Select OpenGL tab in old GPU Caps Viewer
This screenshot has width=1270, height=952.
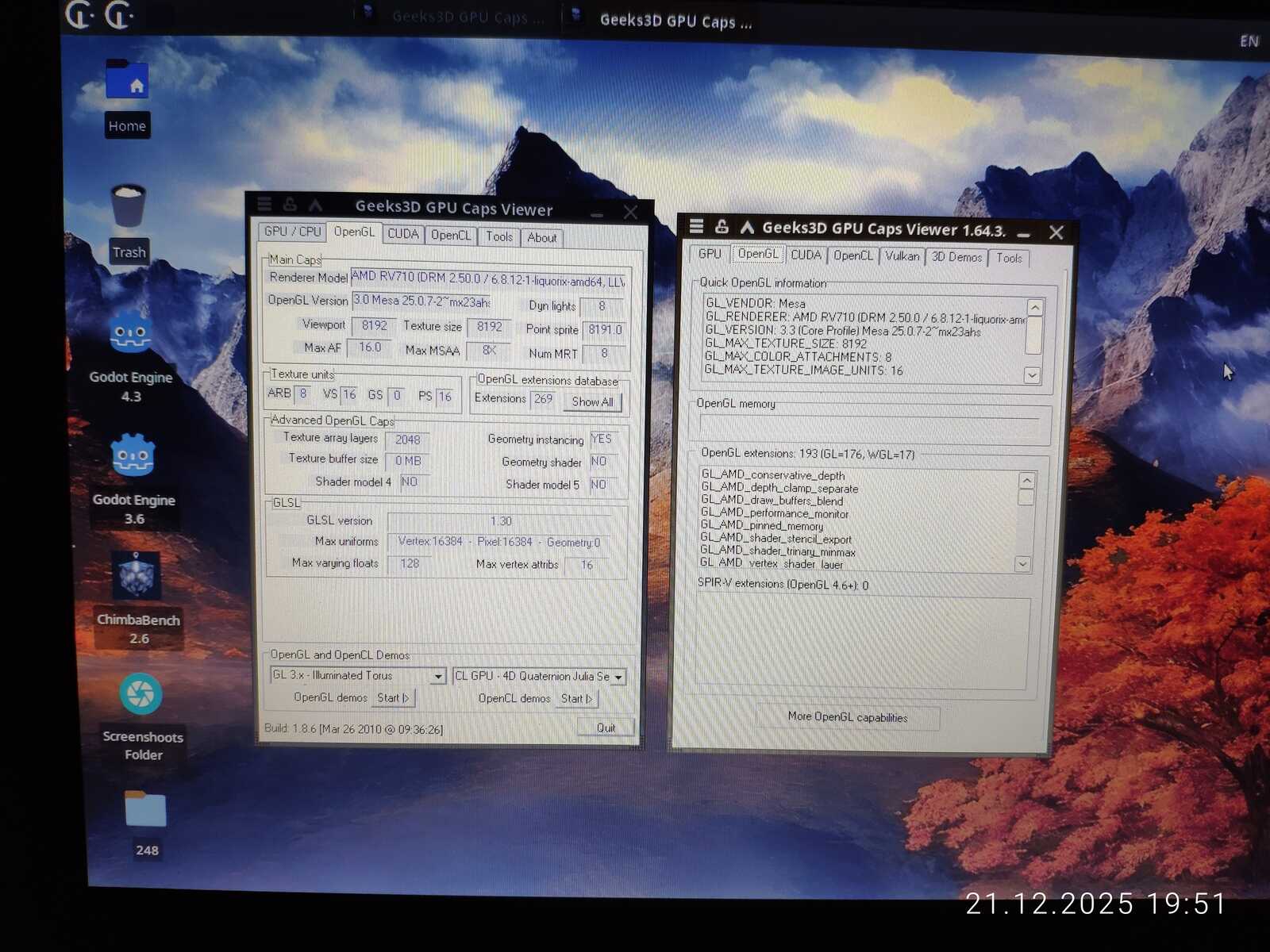click(354, 232)
